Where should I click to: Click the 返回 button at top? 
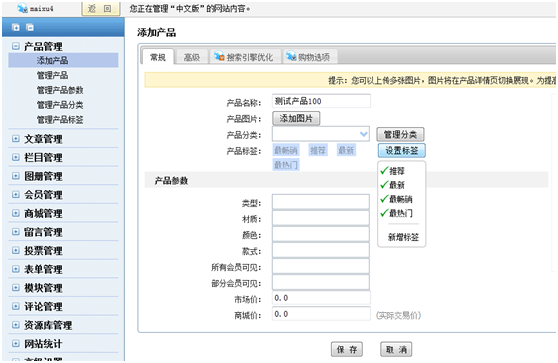(x=100, y=9)
